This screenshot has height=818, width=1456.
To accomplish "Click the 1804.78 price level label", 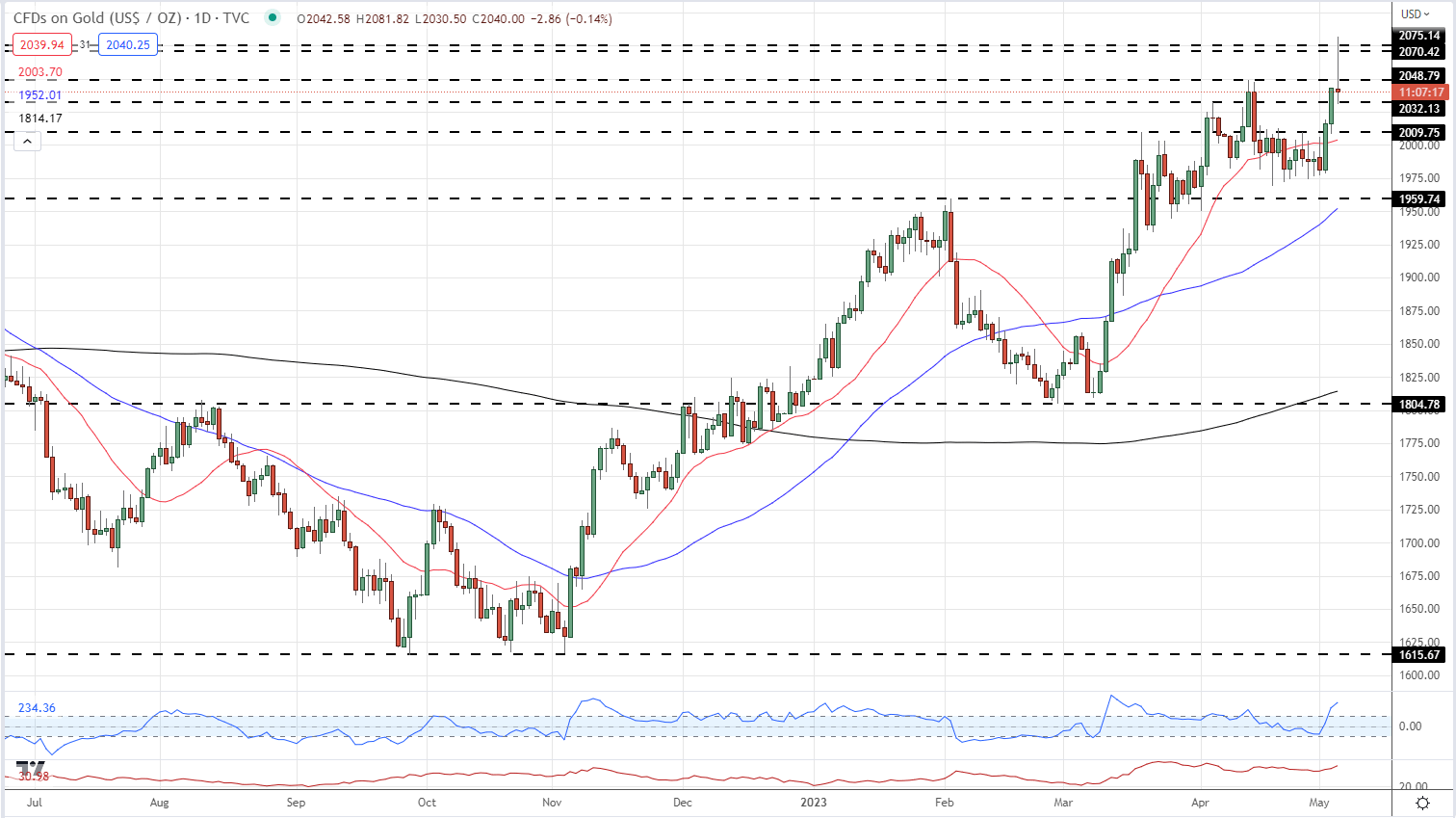I will pos(1419,405).
